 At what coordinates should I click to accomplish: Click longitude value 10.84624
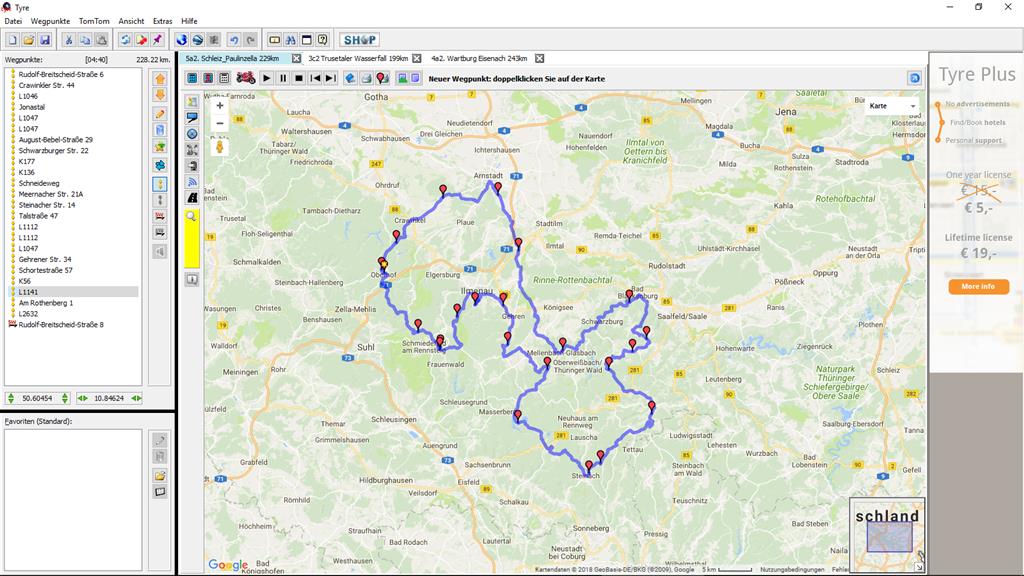coord(109,398)
